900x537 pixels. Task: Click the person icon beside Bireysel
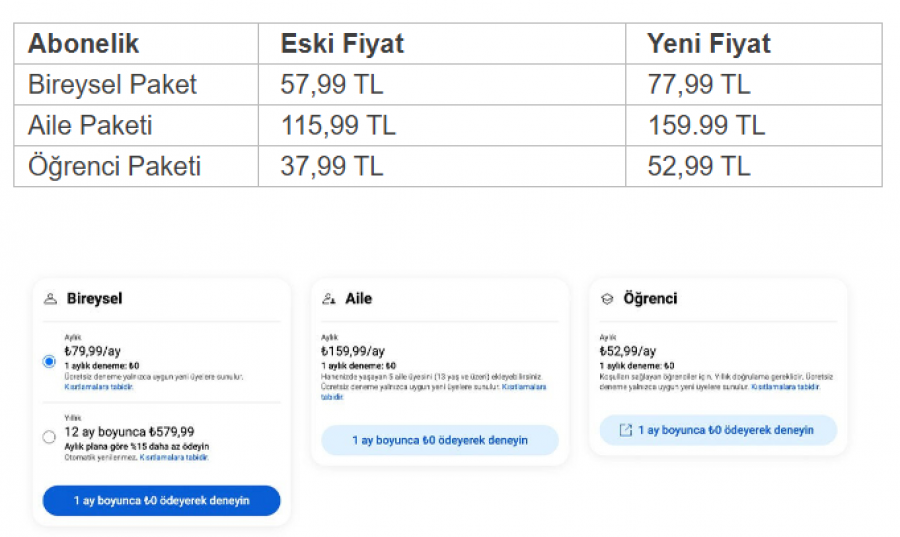[51, 299]
